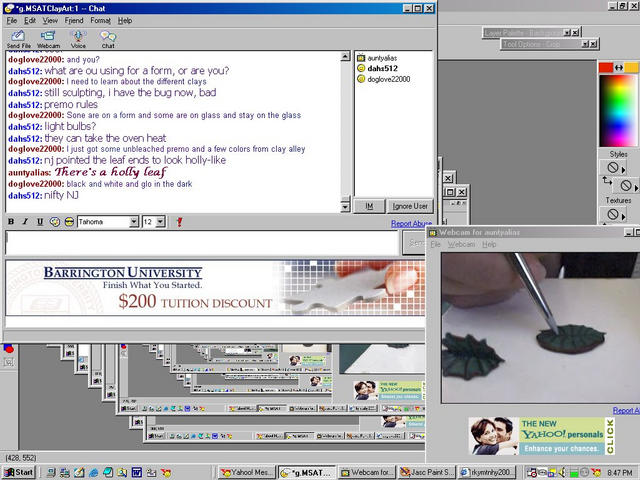Click chat scrollbar down arrow

(x=345, y=207)
